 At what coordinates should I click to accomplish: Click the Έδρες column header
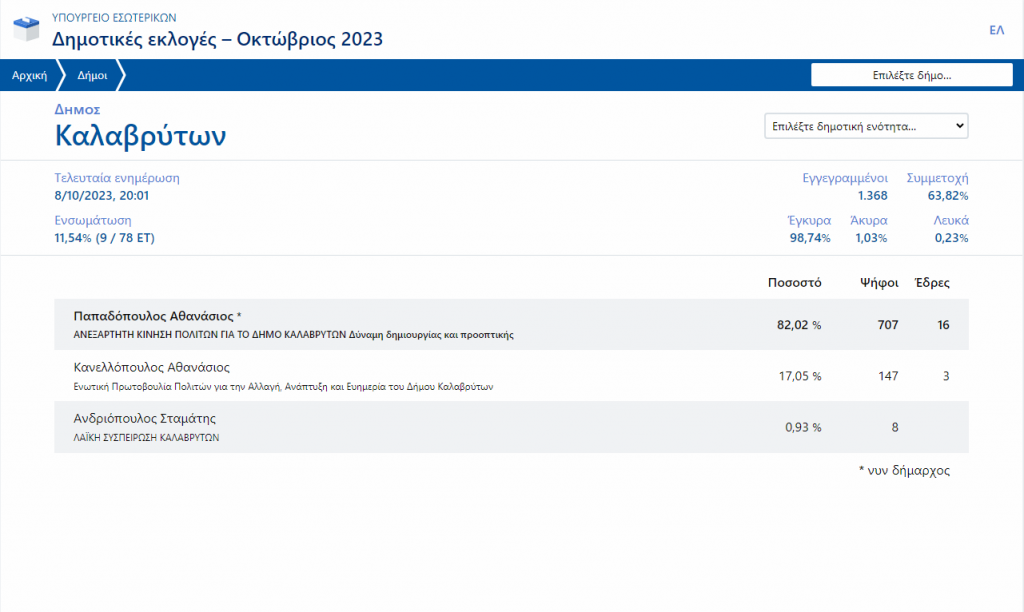[x=932, y=283]
